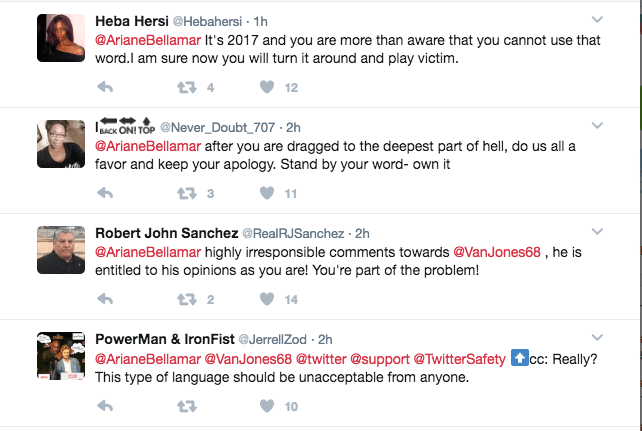The width and height of the screenshot is (642, 431).
Task: Retweet Heba Hersi's tweet
Action: [x=187, y=87]
